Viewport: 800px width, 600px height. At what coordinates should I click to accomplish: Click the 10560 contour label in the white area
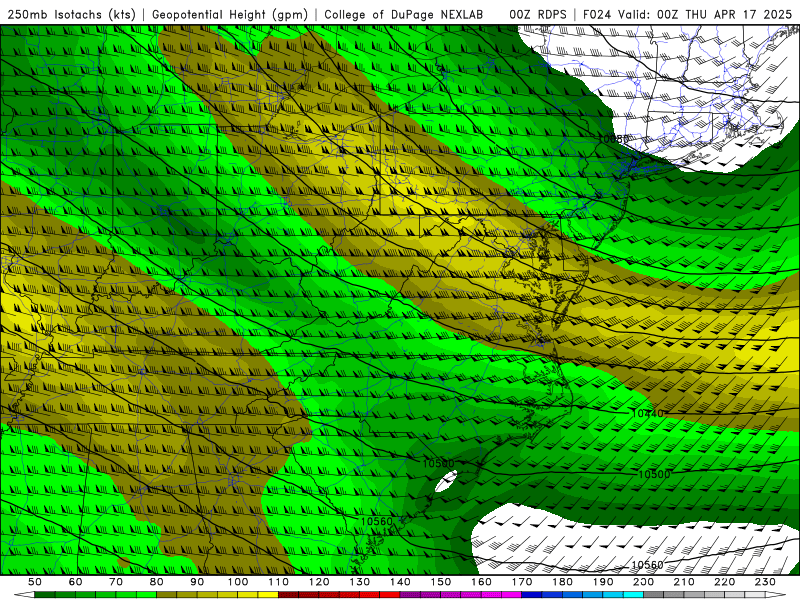pyautogui.click(x=647, y=565)
